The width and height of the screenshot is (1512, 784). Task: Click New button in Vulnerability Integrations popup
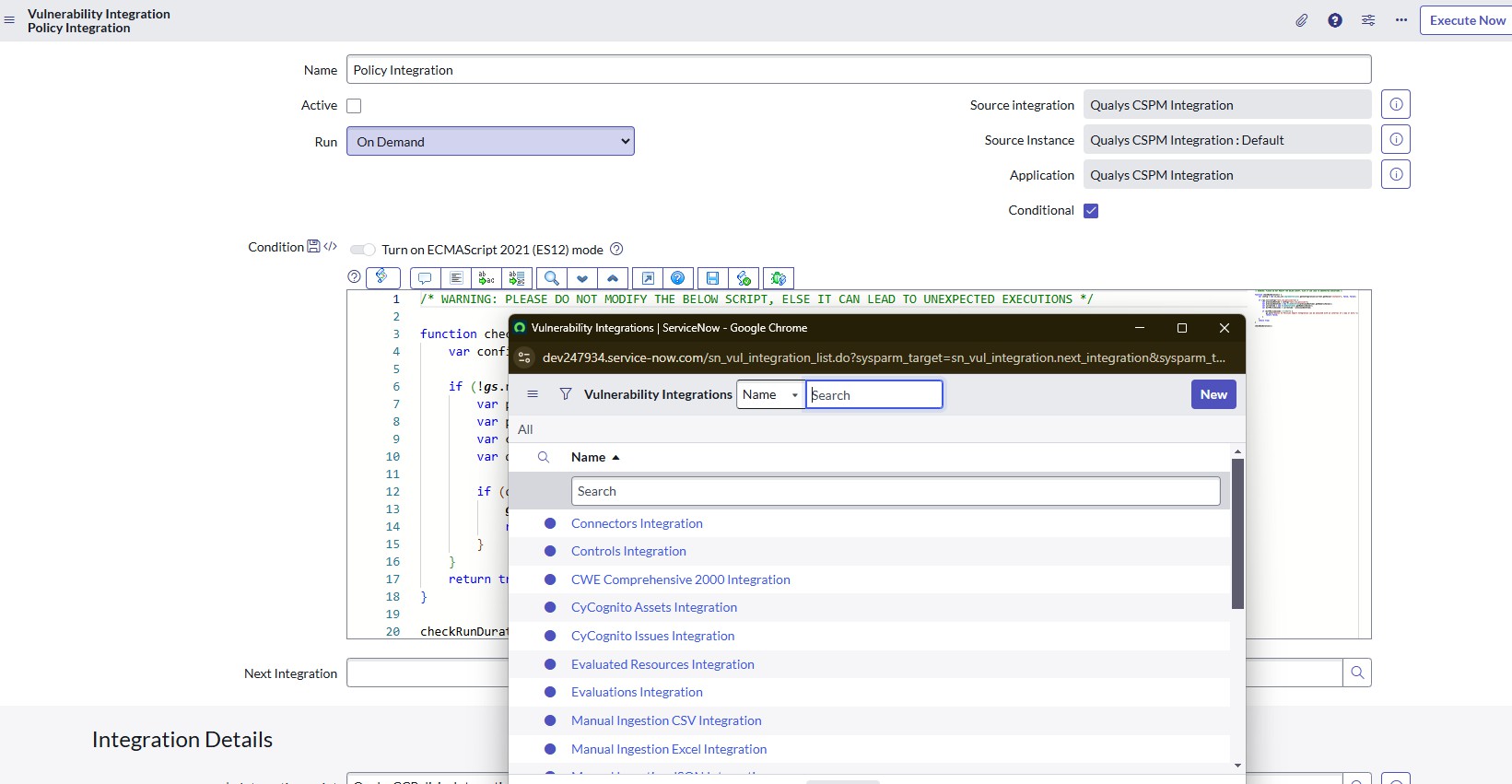click(1213, 394)
